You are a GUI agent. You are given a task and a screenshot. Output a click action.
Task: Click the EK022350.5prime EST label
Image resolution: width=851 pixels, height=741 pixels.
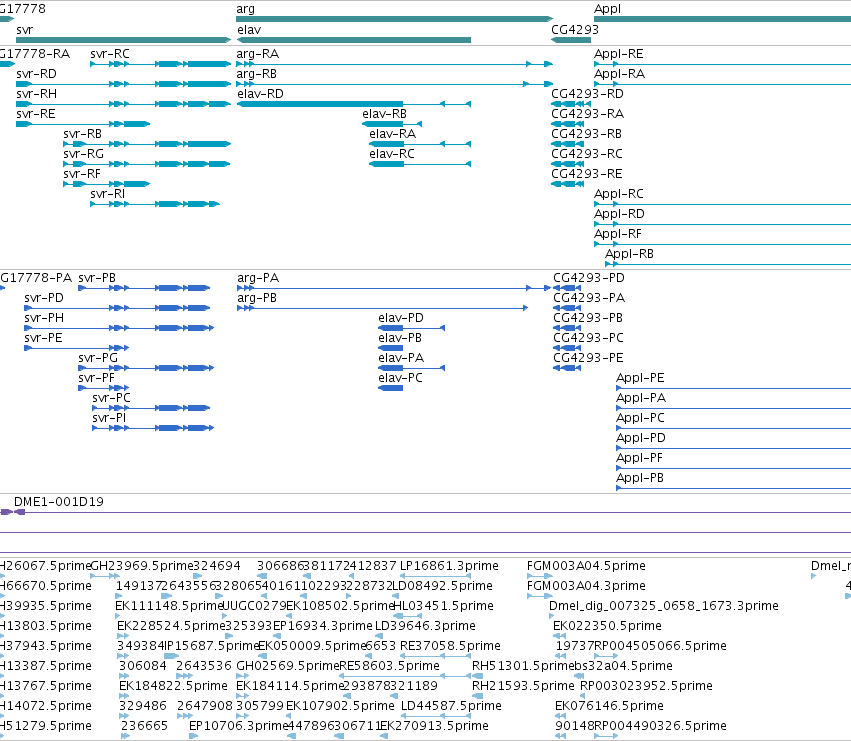click(607, 626)
